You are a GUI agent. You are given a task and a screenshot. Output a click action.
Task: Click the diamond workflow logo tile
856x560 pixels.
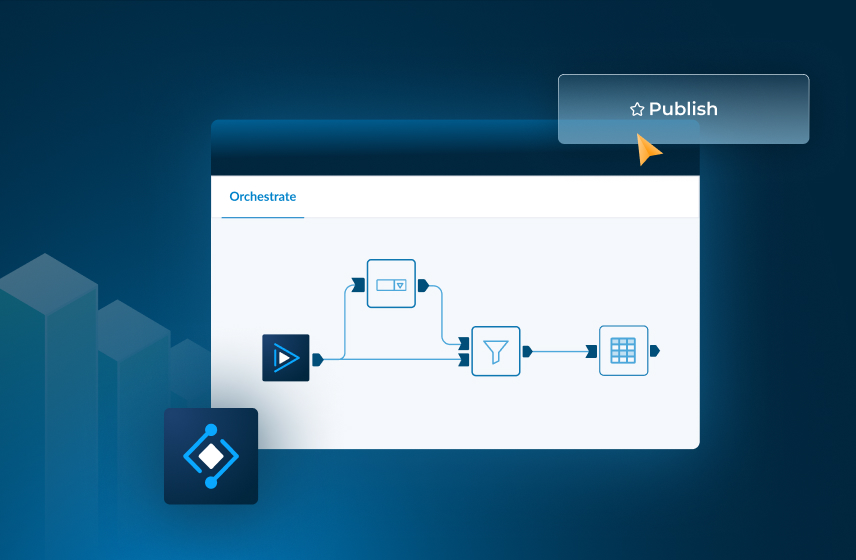(x=211, y=456)
